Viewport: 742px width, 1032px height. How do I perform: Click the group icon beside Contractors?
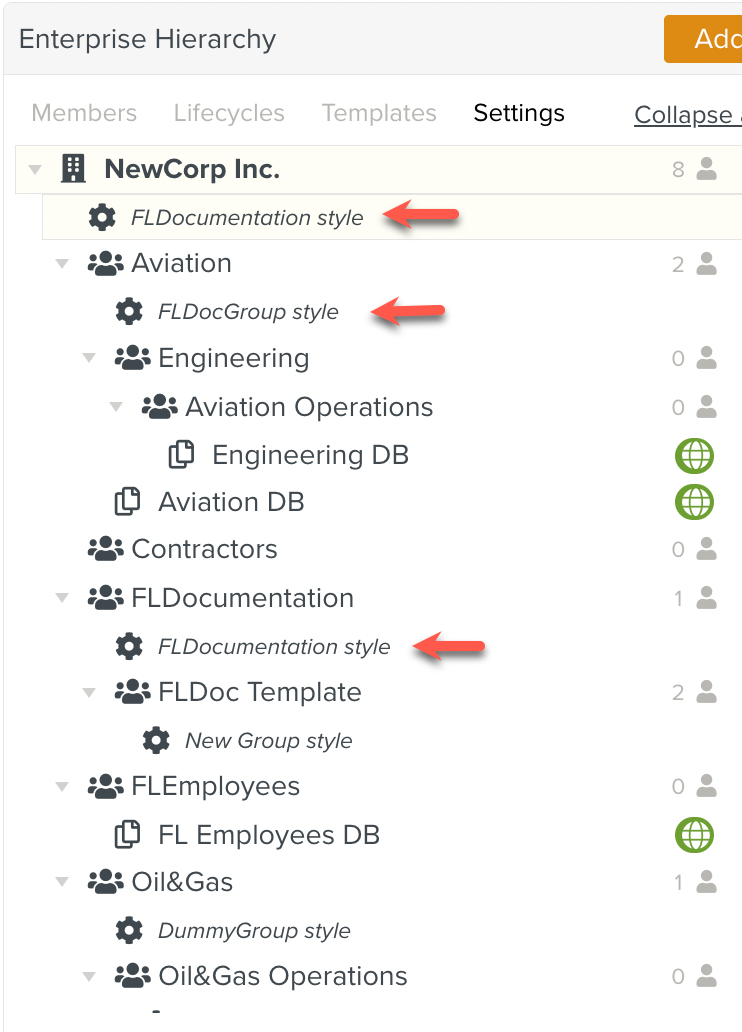point(105,549)
